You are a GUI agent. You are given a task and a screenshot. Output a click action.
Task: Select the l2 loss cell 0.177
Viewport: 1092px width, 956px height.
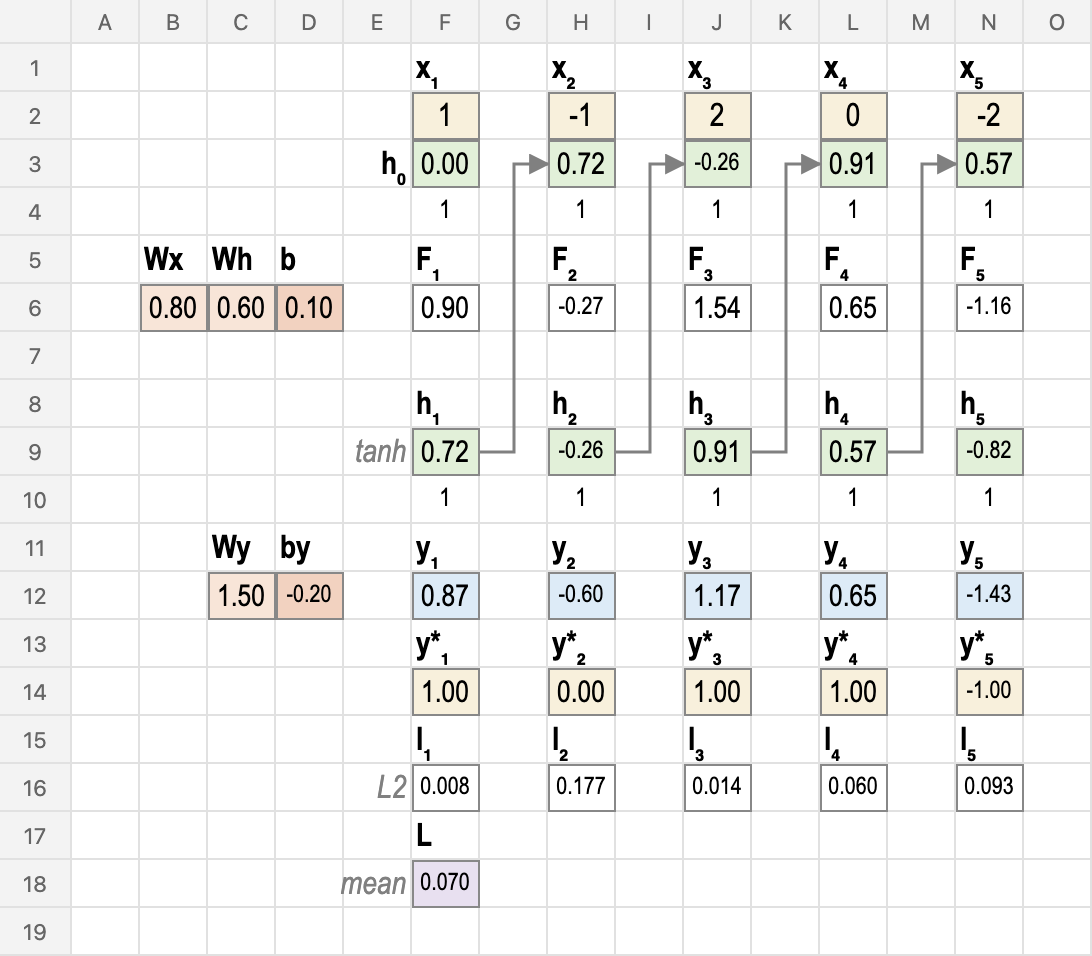582,787
